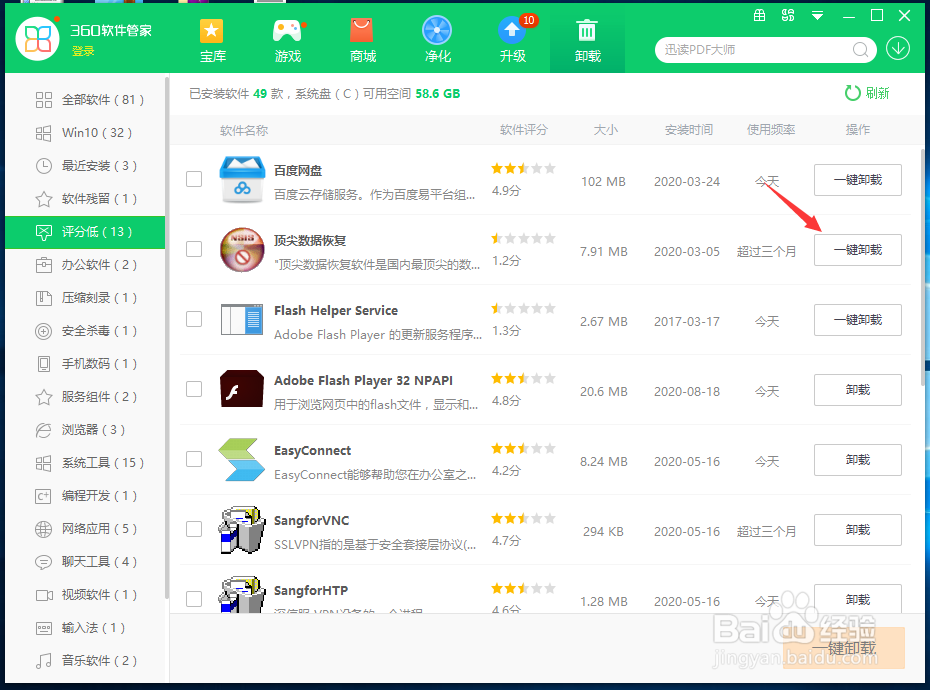
Task: Select Win10 (32) category
Action: [x=85, y=133]
